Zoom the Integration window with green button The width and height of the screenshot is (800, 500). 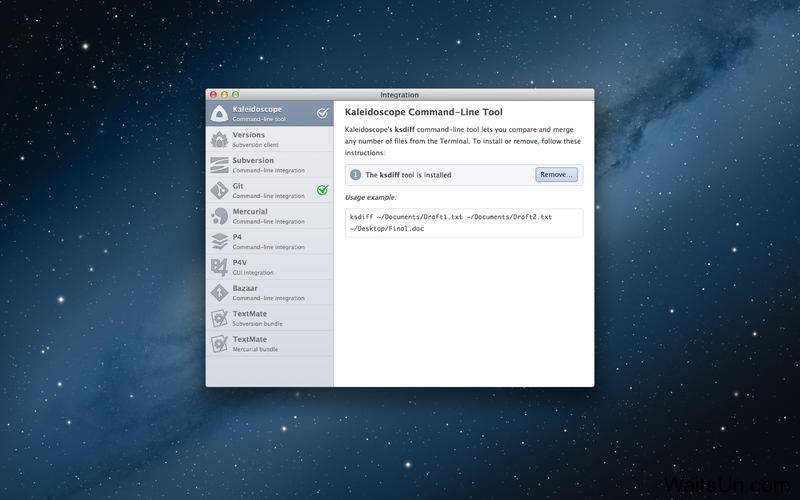coord(235,94)
